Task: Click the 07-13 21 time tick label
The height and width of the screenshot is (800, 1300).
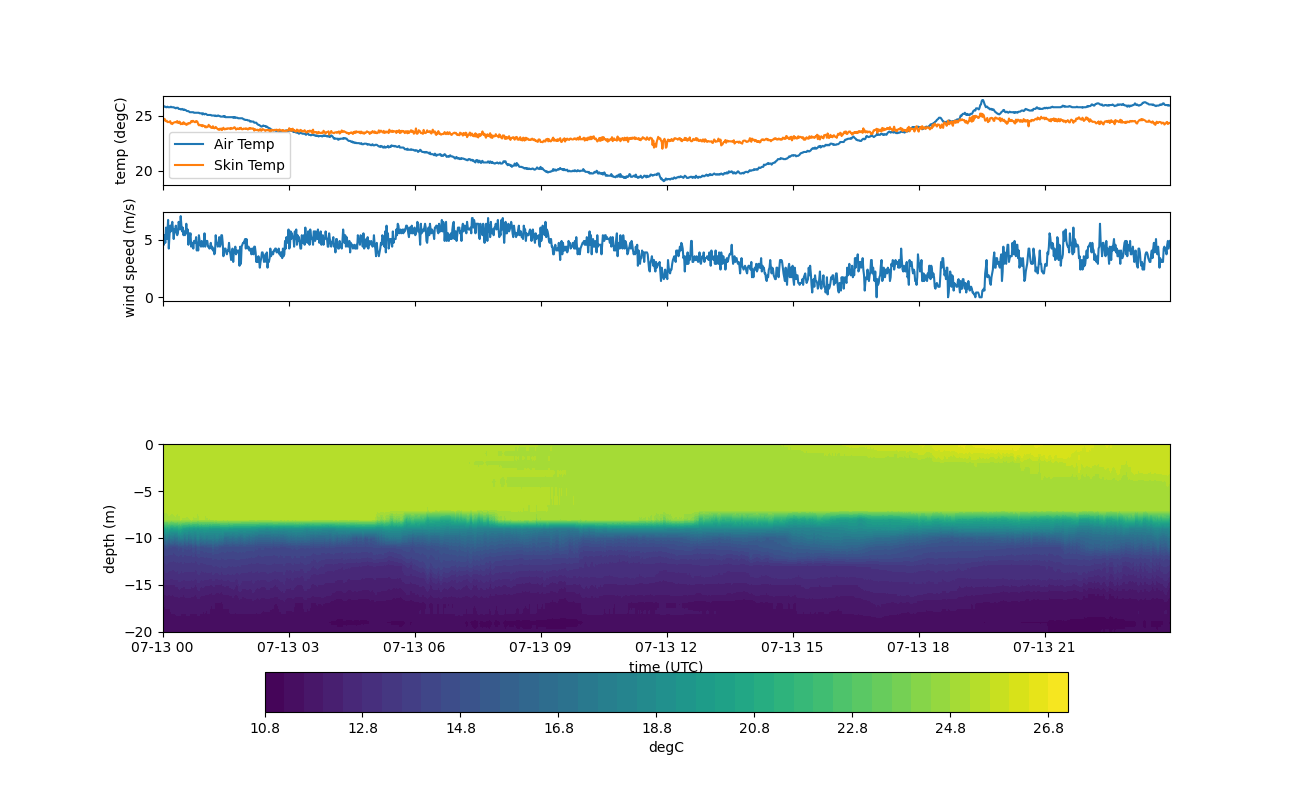Action: [x=1045, y=647]
